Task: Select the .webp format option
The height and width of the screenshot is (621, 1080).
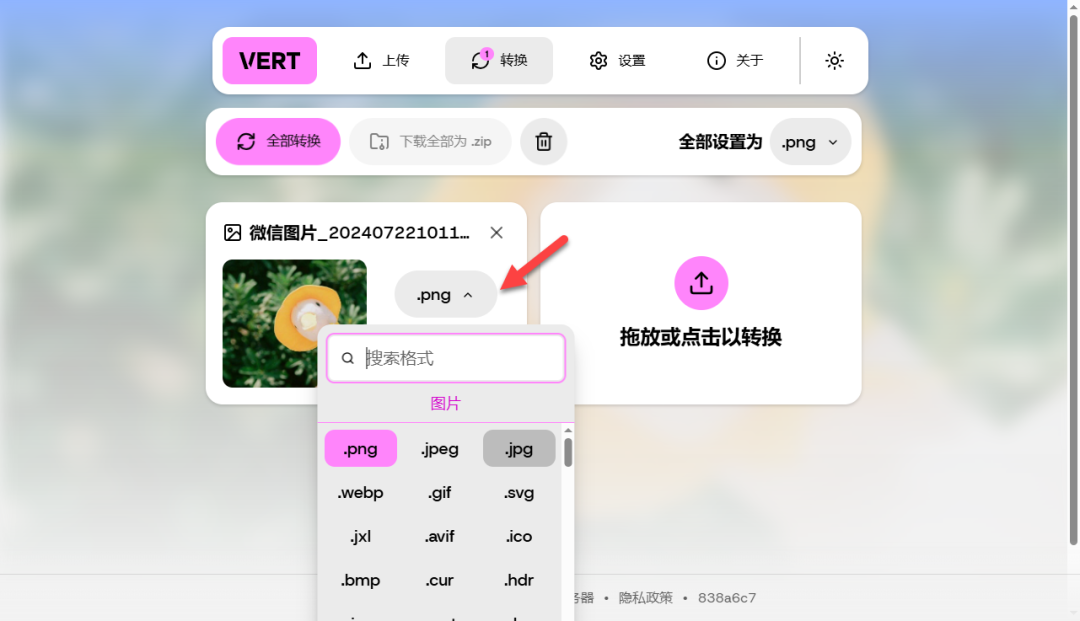Action: (x=360, y=492)
